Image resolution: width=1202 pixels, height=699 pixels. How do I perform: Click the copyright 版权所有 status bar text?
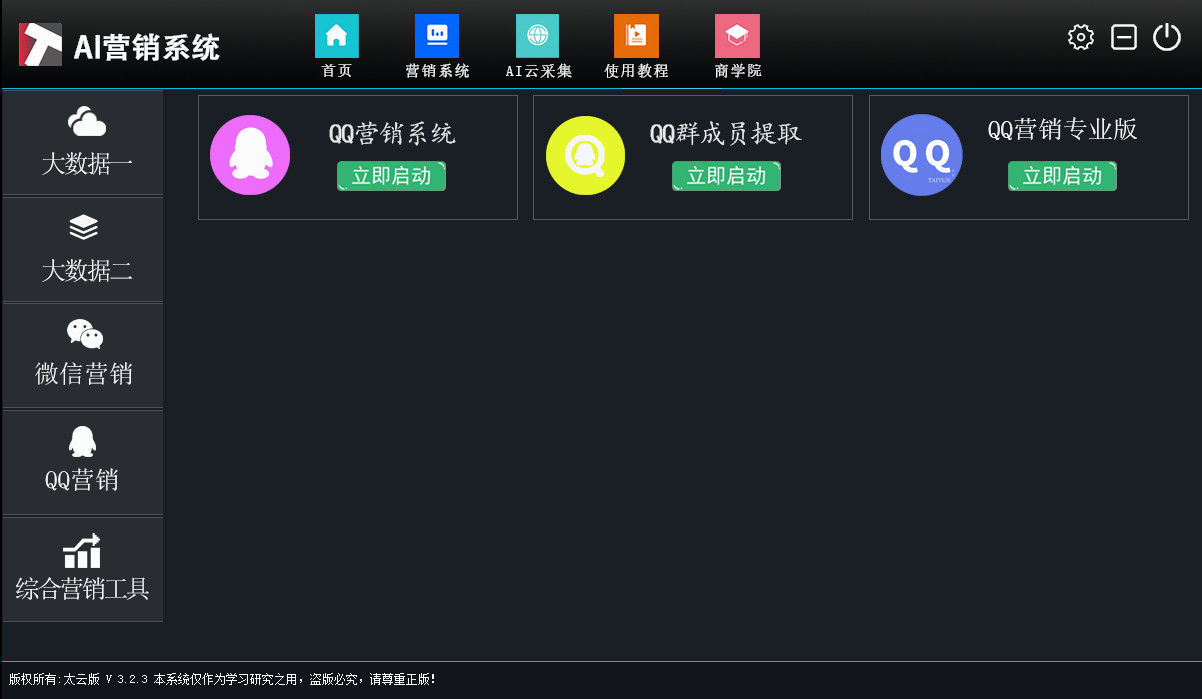222,679
